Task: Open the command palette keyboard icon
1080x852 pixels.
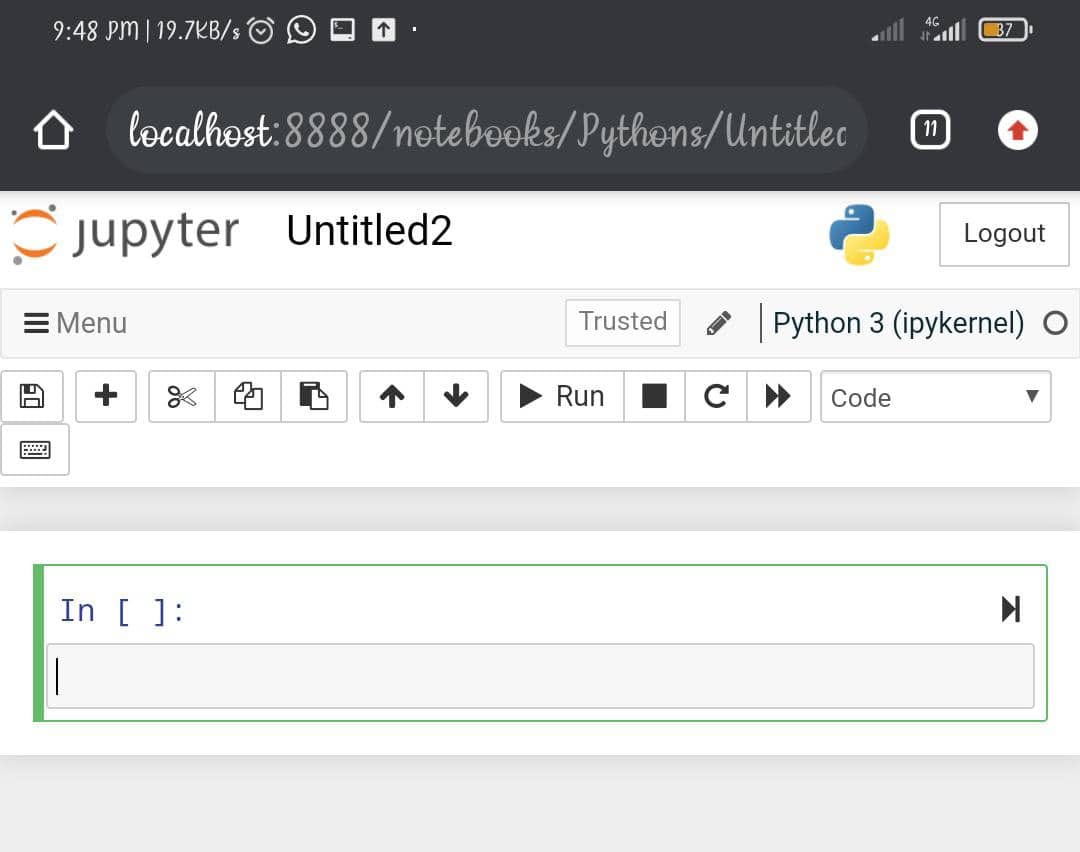Action: tap(35, 449)
